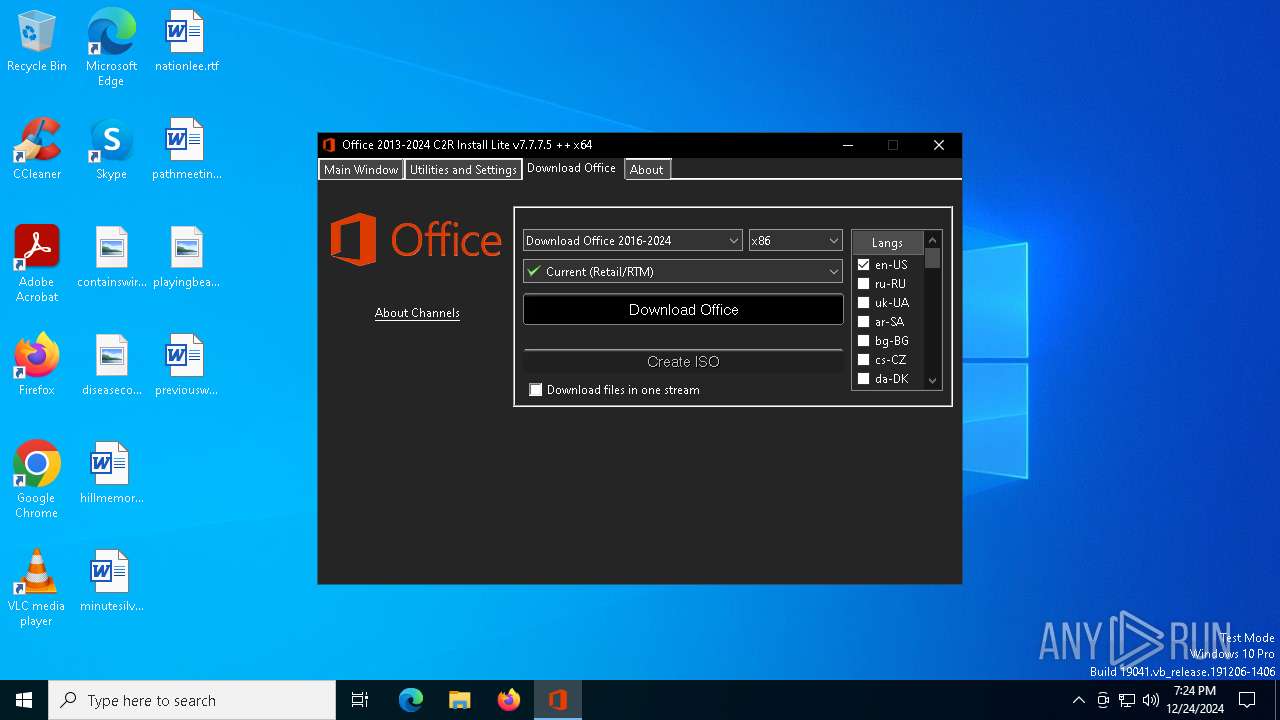Check the ru-RU language checkbox
The height and width of the screenshot is (720, 1280).
pos(864,284)
